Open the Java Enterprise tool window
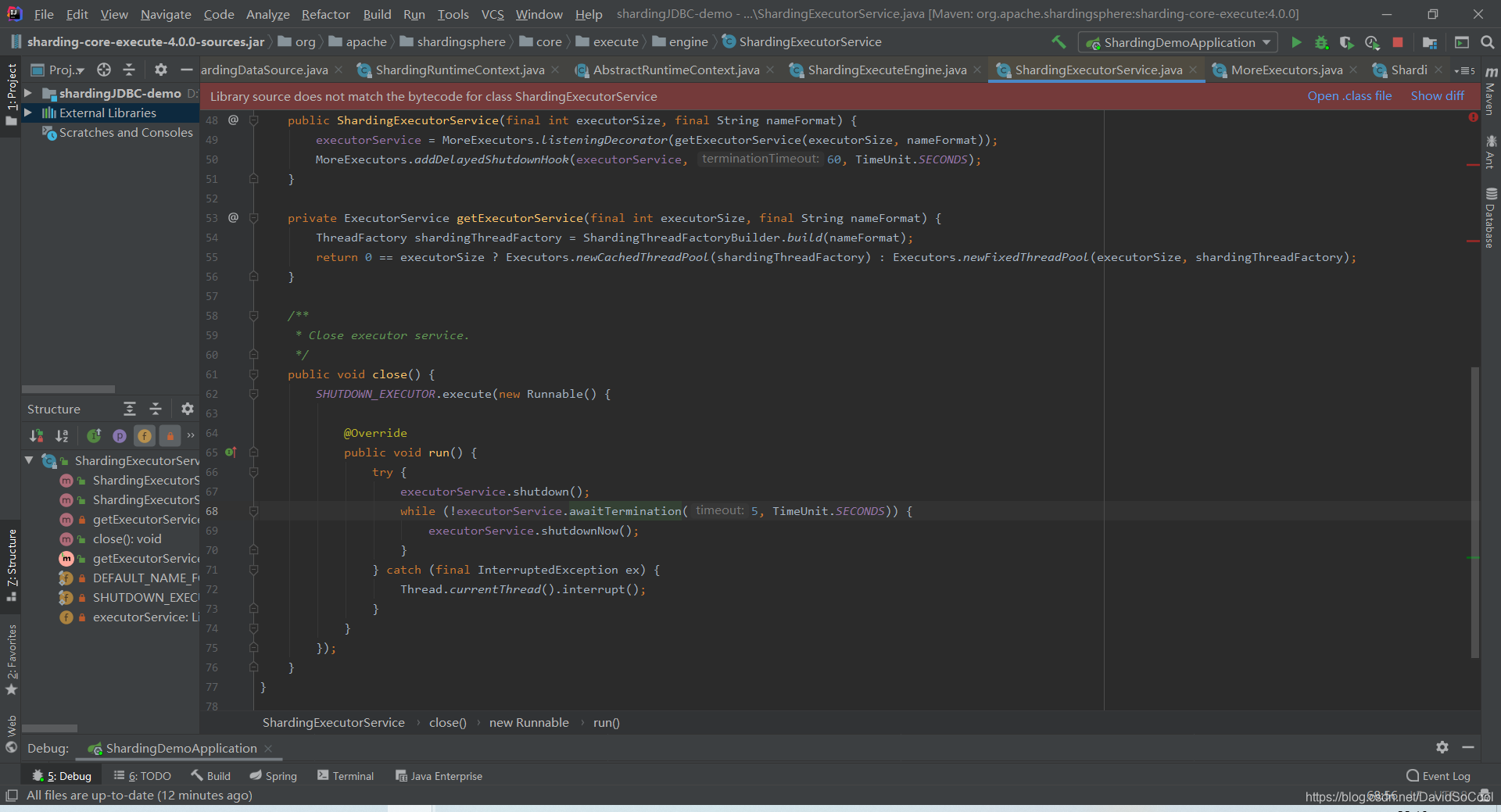 click(439, 776)
